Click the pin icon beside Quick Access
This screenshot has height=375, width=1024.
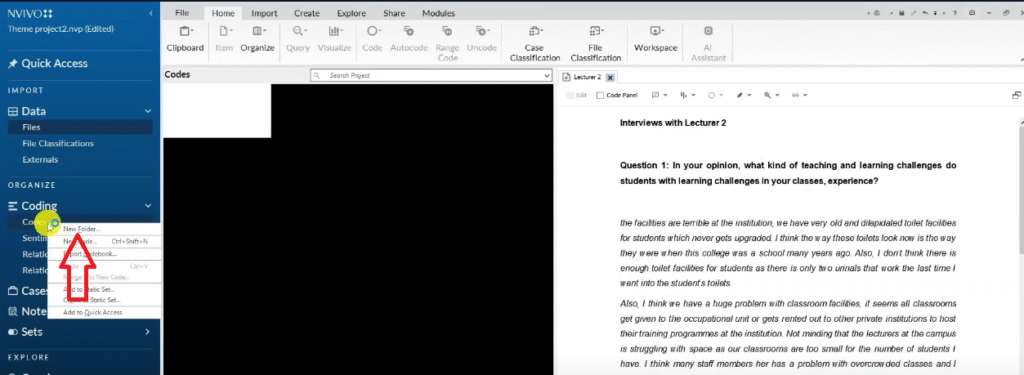point(12,63)
